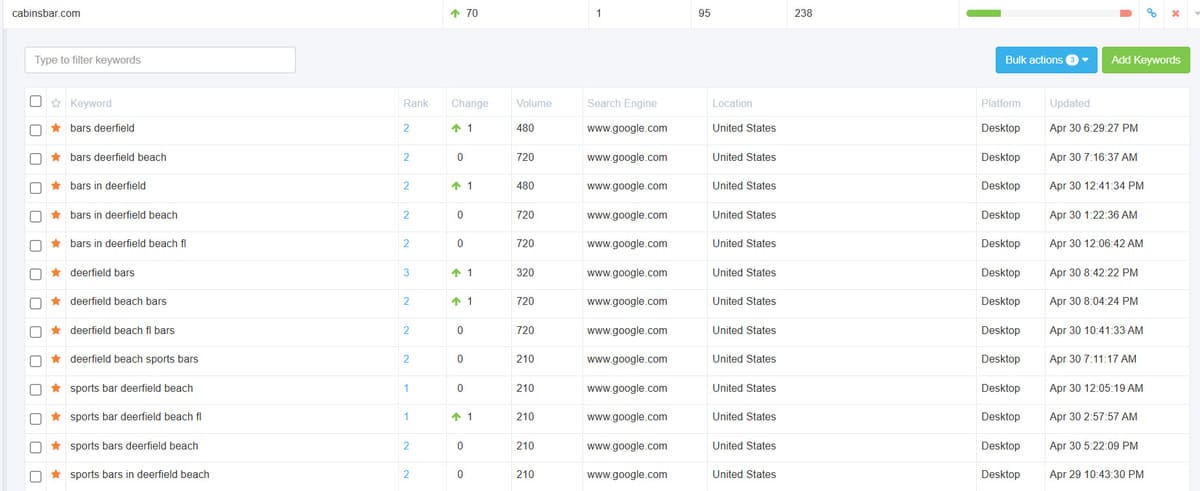Toggle star for 'deerfield beach bars' keyword
Screen dimensions: 1200x491
point(56,301)
